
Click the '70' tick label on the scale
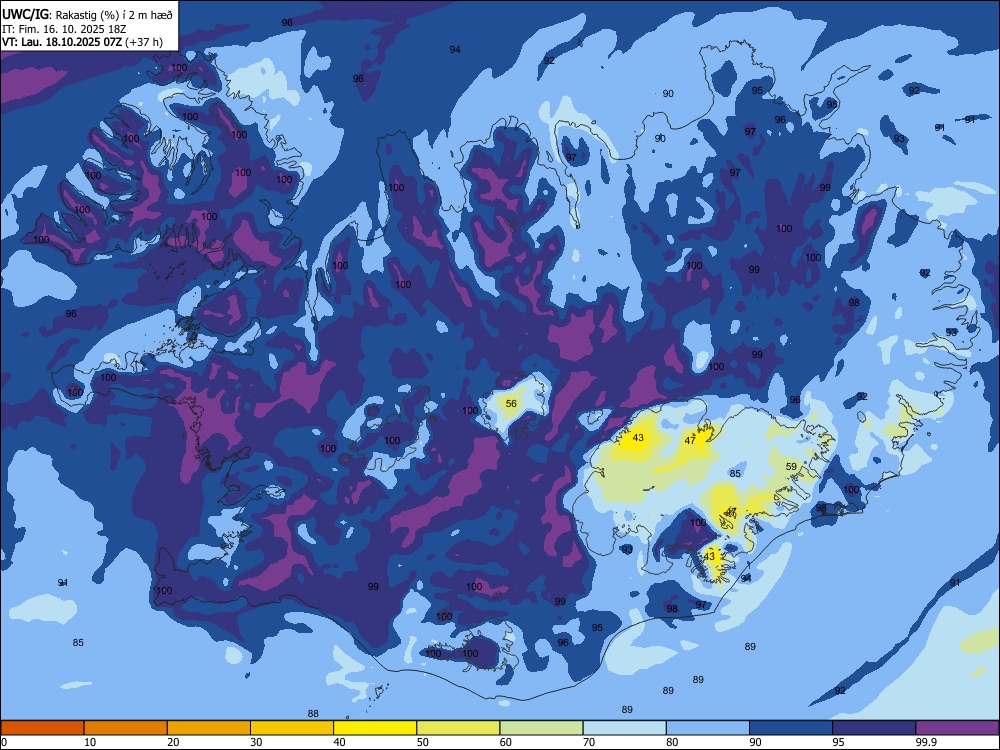coord(589,742)
